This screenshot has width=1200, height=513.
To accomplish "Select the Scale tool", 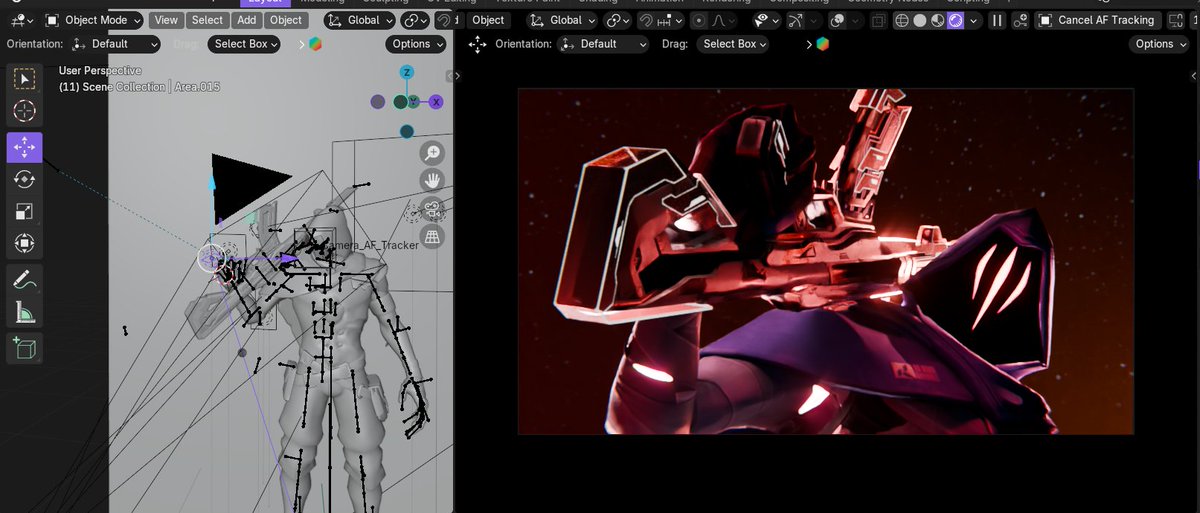I will [x=24, y=211].
